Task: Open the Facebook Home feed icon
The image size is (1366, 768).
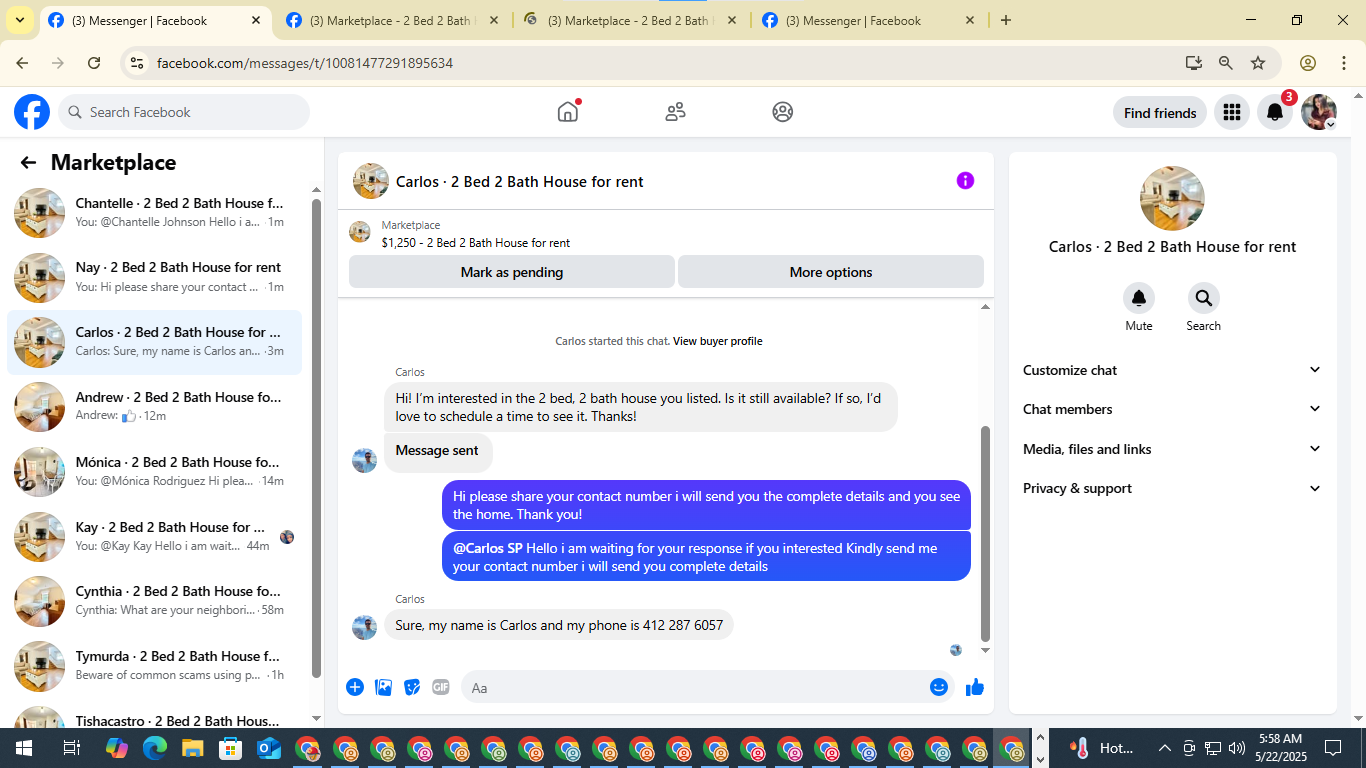Action: (568, 112)
